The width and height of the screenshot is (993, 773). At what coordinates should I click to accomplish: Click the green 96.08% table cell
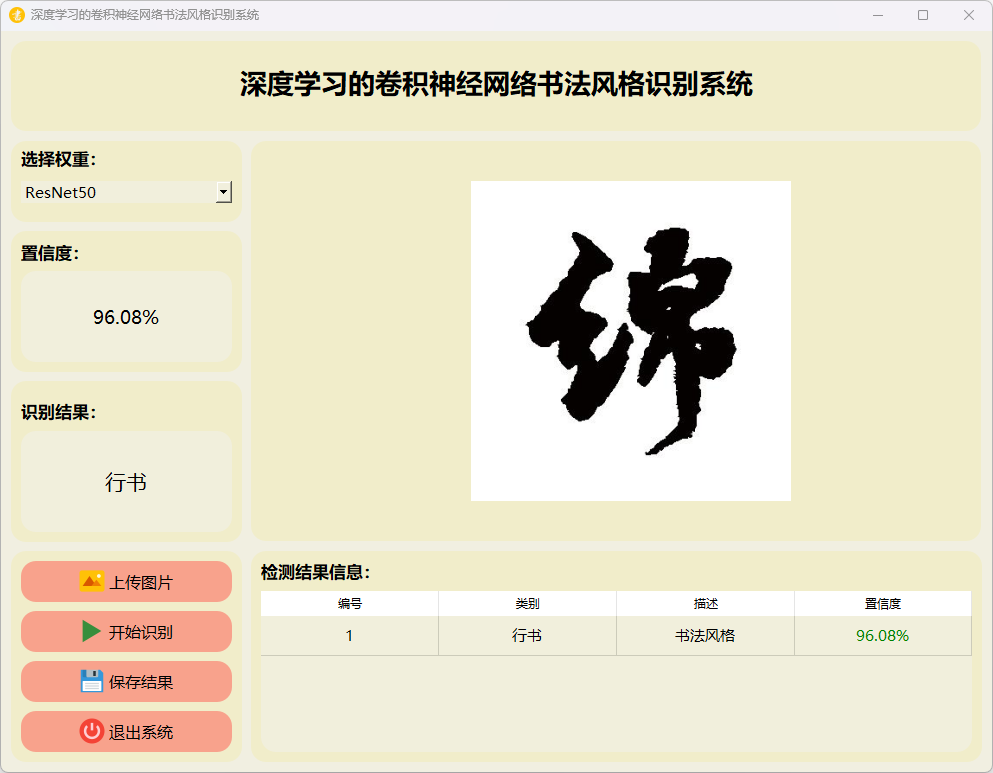(882, 636)
